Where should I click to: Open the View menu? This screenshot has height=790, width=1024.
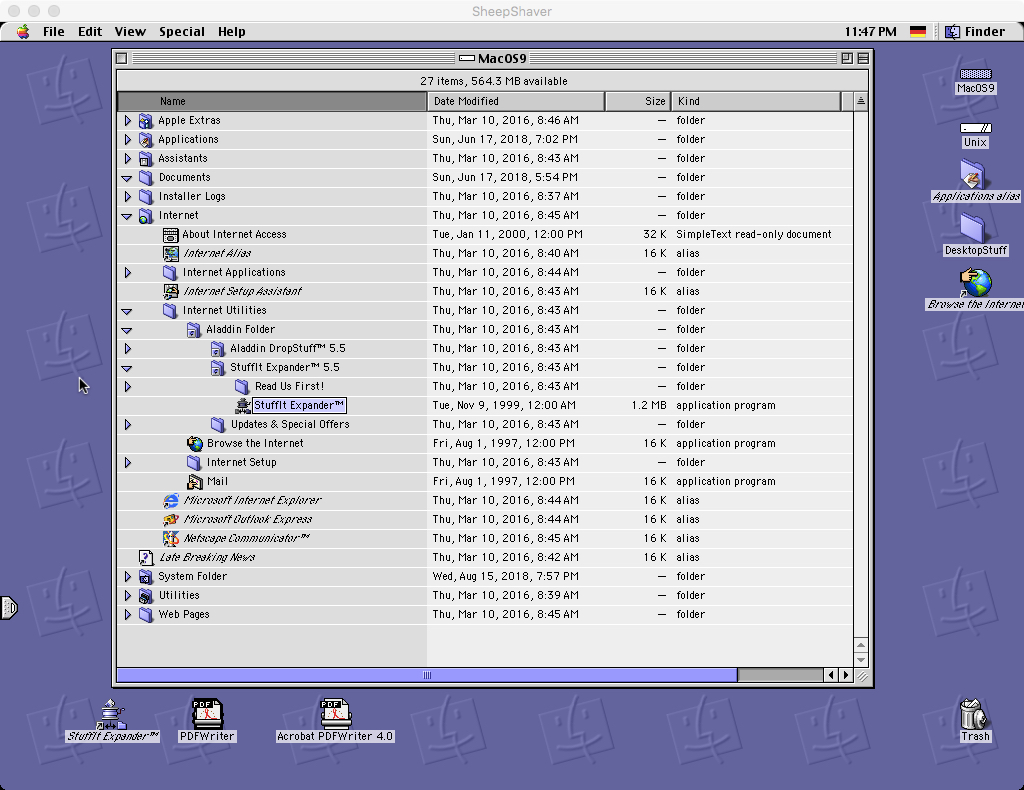pos(130,31)
